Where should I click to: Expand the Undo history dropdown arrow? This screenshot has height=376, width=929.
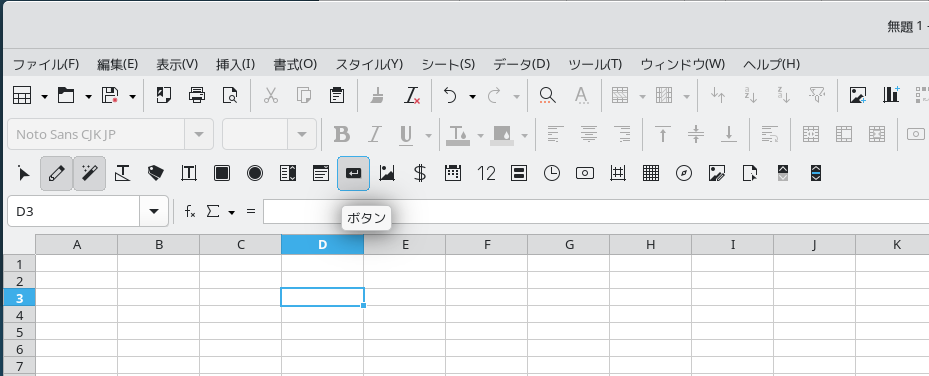(472, 96)
